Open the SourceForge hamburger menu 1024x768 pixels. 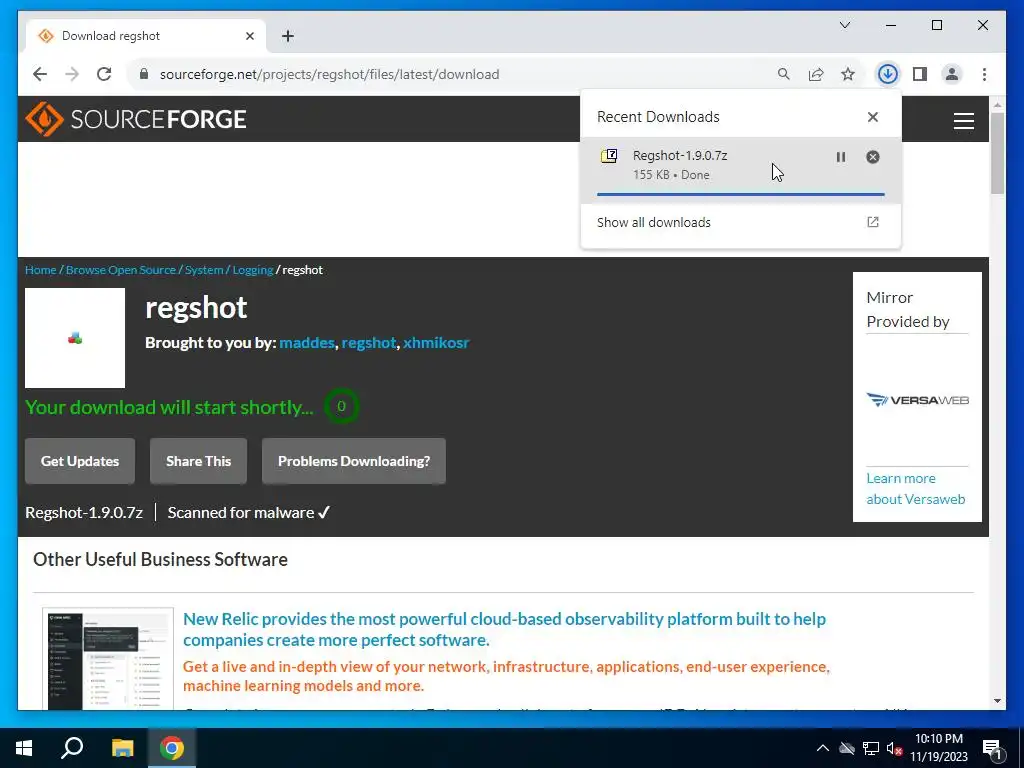click(x=963, y=121)
